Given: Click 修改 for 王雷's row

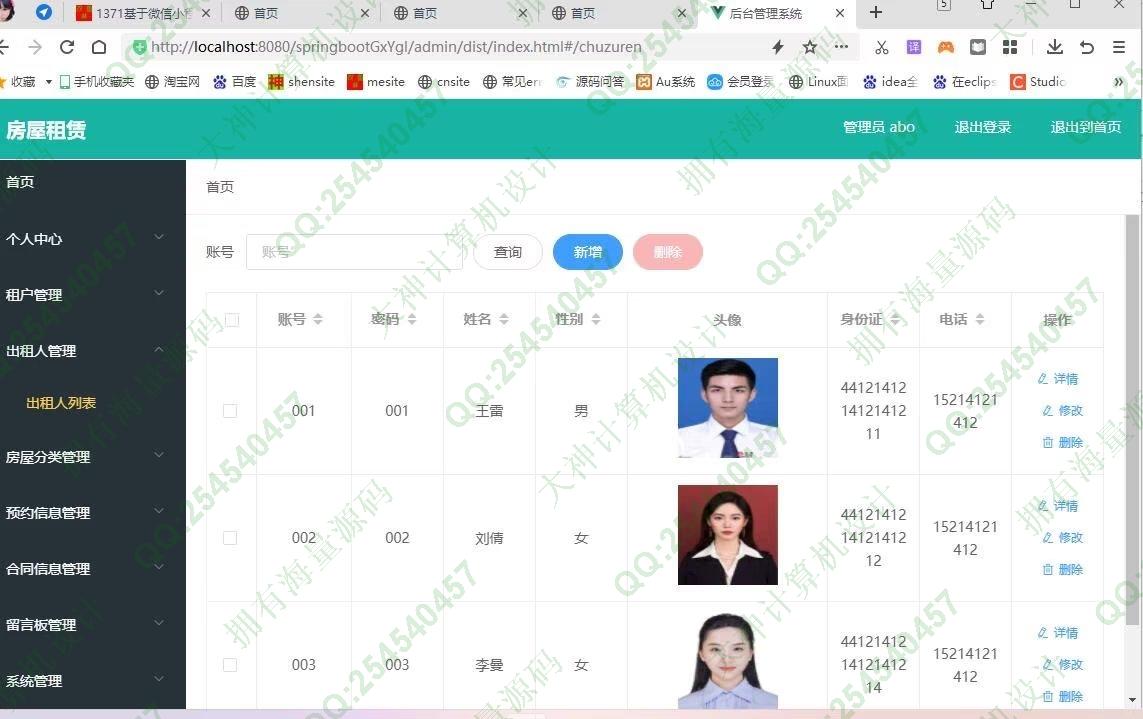Looking at the screenshot, I should coord(1062,411).
